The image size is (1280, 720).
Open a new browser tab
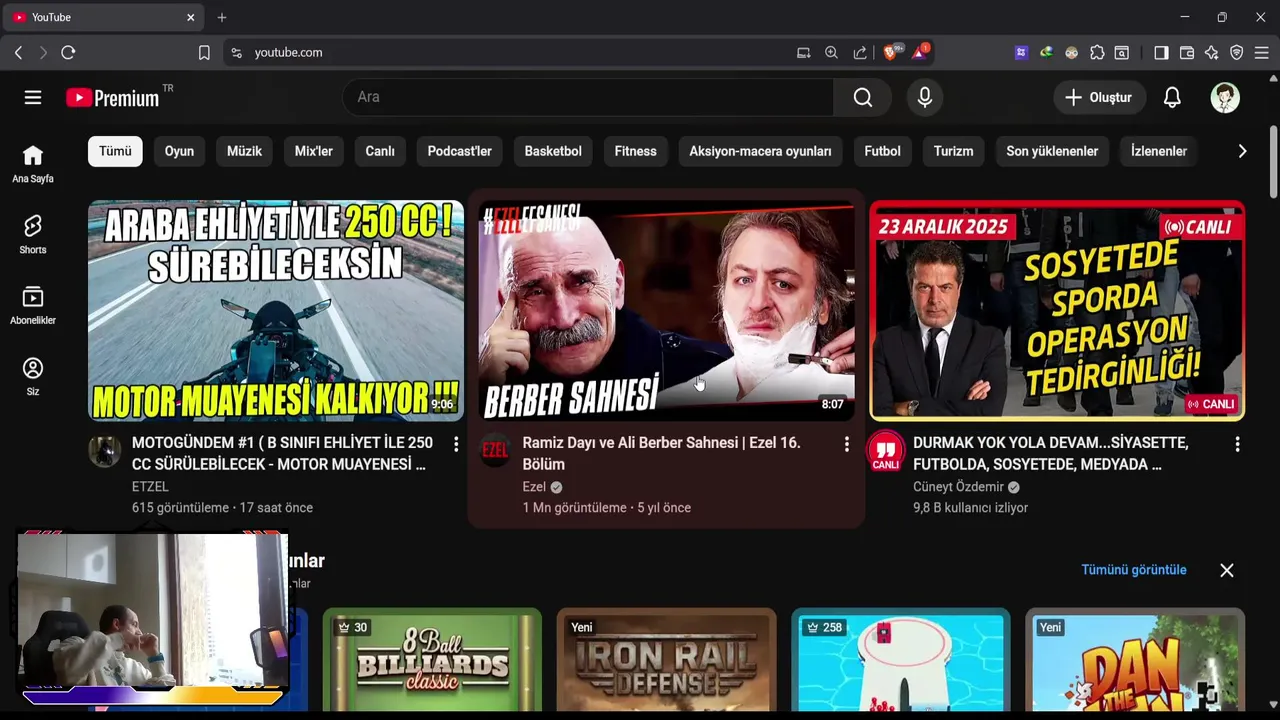pyautogui.click(x=222, y=17)
